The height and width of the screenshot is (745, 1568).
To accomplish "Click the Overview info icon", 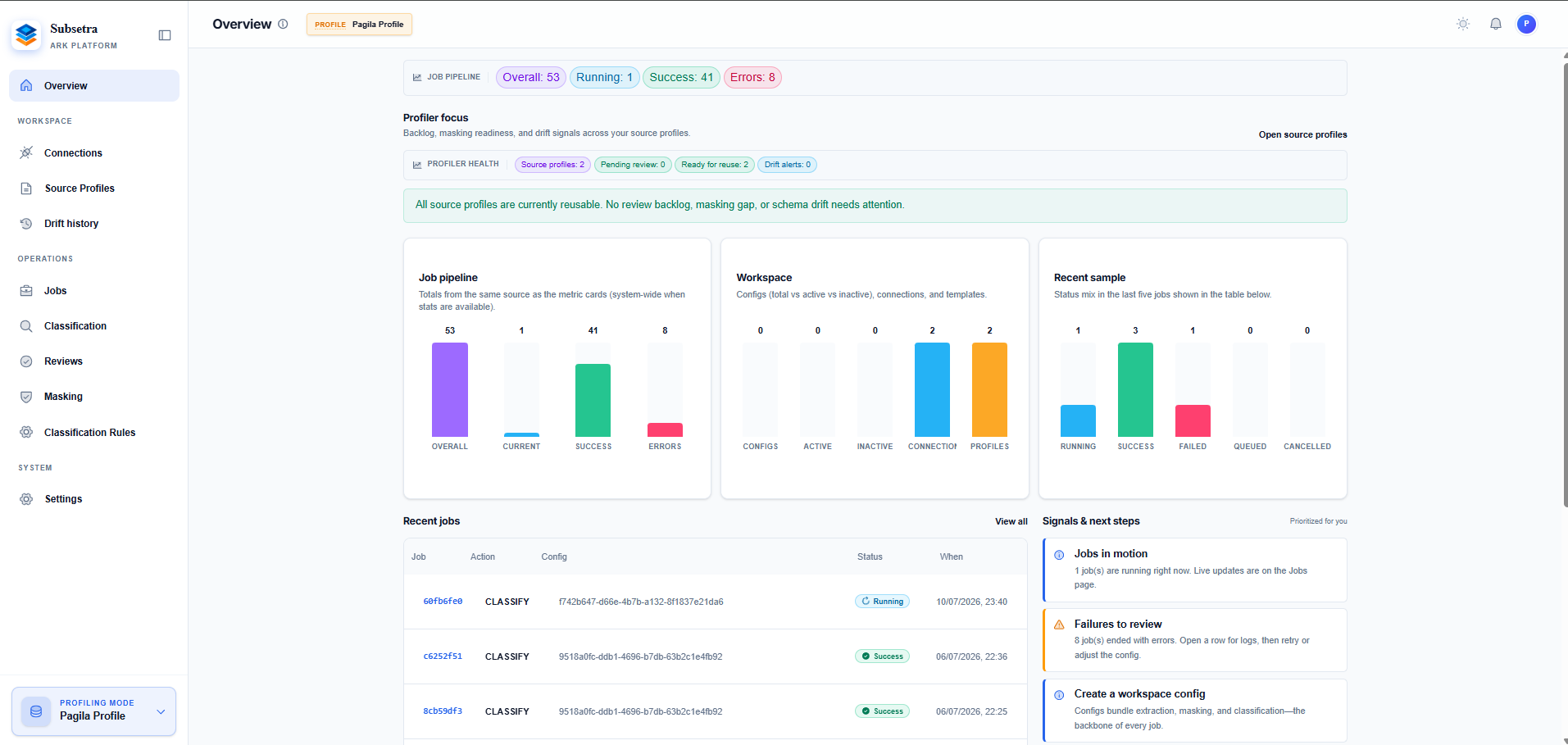I will click(x=283, y=24).
